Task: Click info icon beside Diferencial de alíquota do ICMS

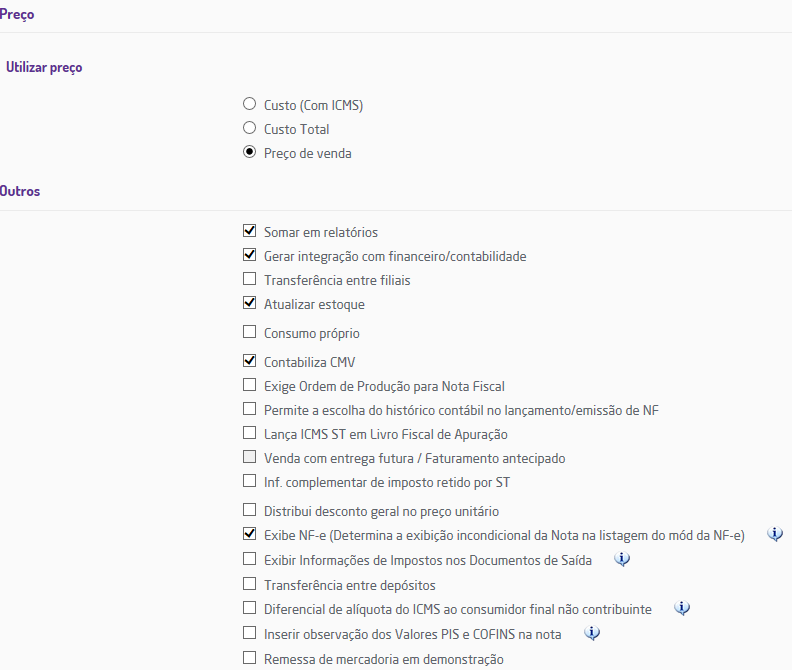Action: [682, 608]
